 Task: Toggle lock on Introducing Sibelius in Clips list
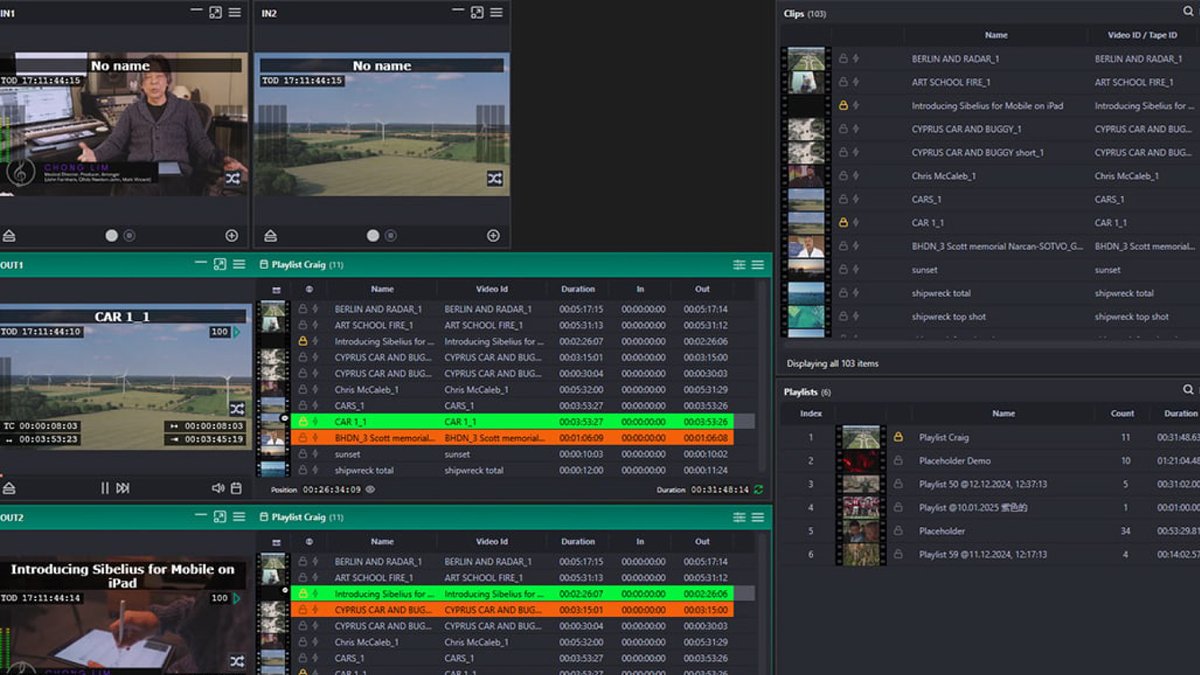tap(843, 105)
